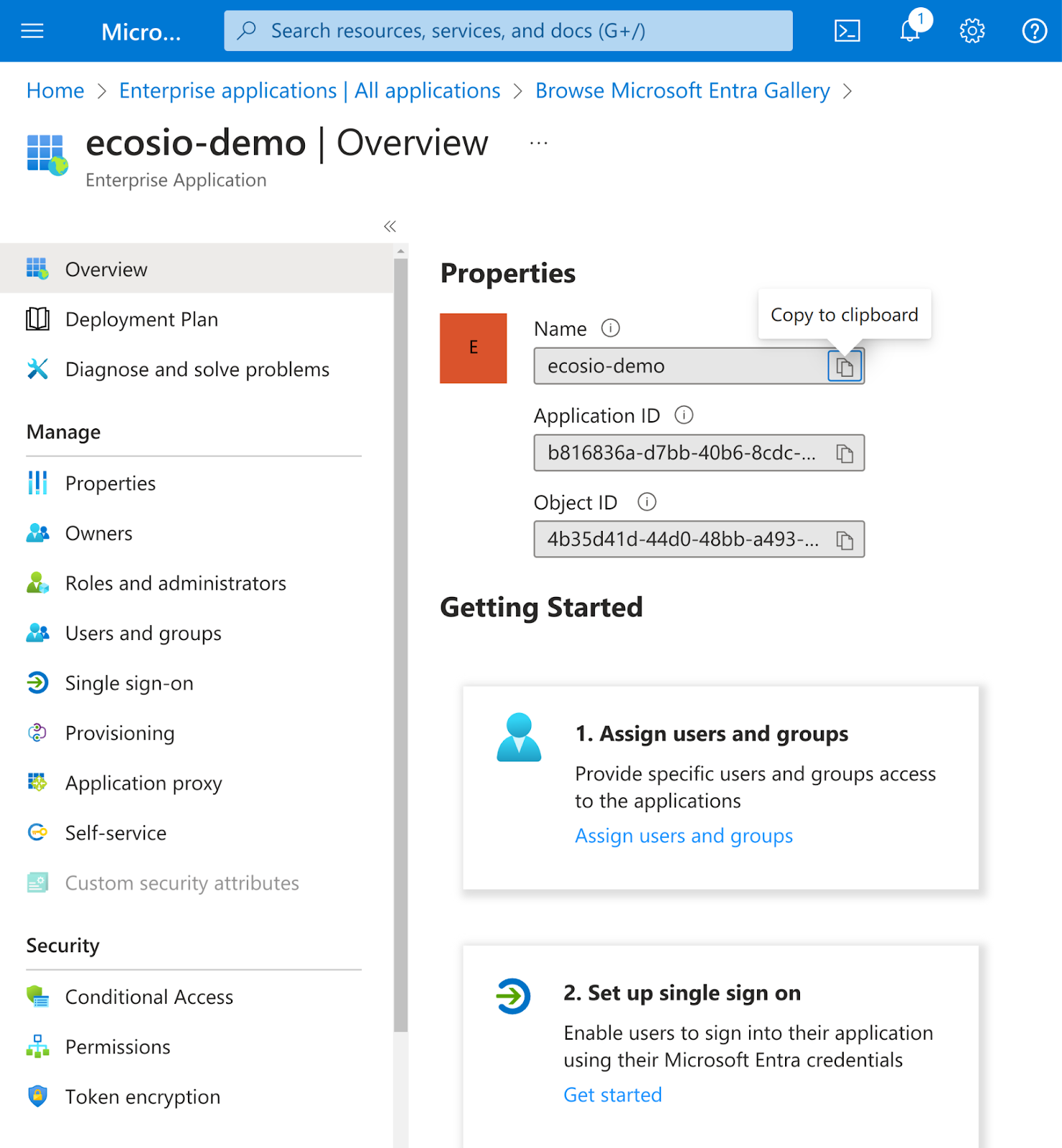Open the ellipsis more options menu
This screenshot has width=1062, height=1148.
(539, 143)
